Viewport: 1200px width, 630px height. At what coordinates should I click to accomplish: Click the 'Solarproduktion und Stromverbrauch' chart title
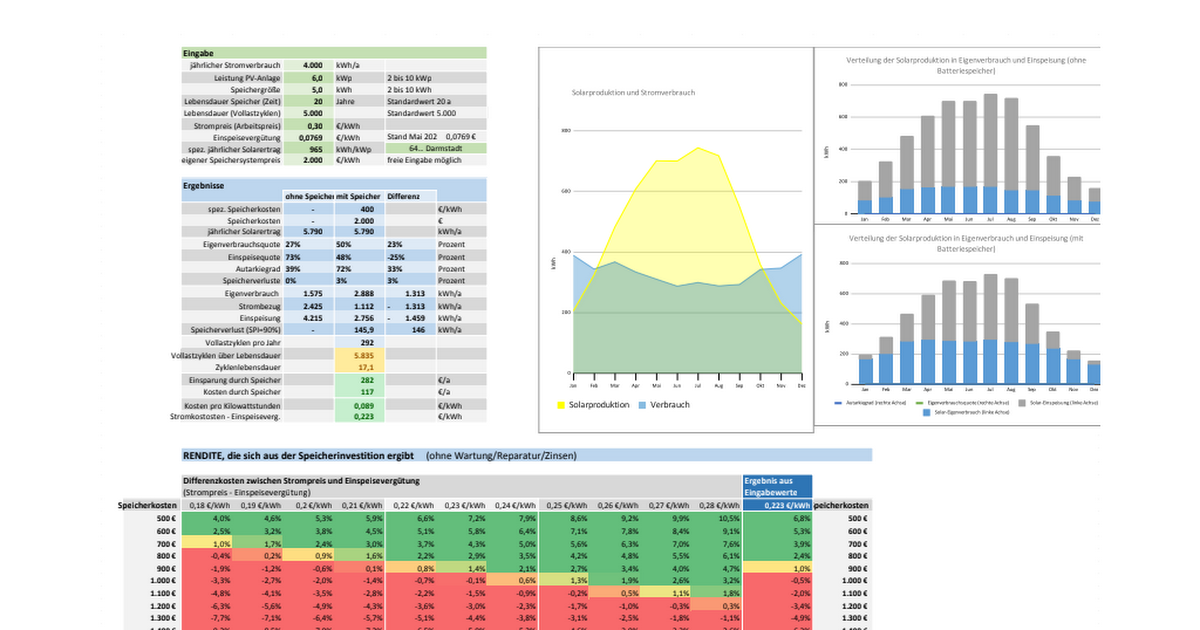[x=633, y=93]
